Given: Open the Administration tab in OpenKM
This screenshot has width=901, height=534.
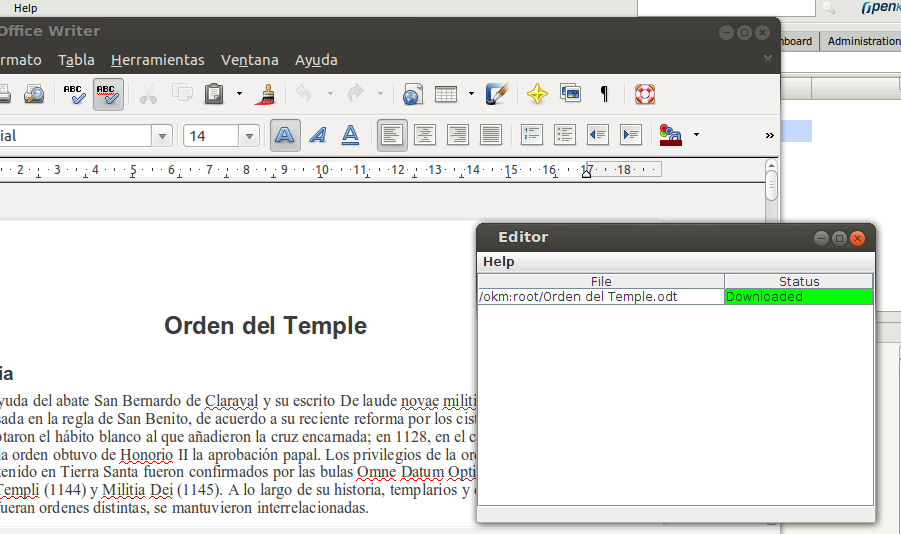Looking at the screenshot, I should pyautogui.click(x=862, y=41).
